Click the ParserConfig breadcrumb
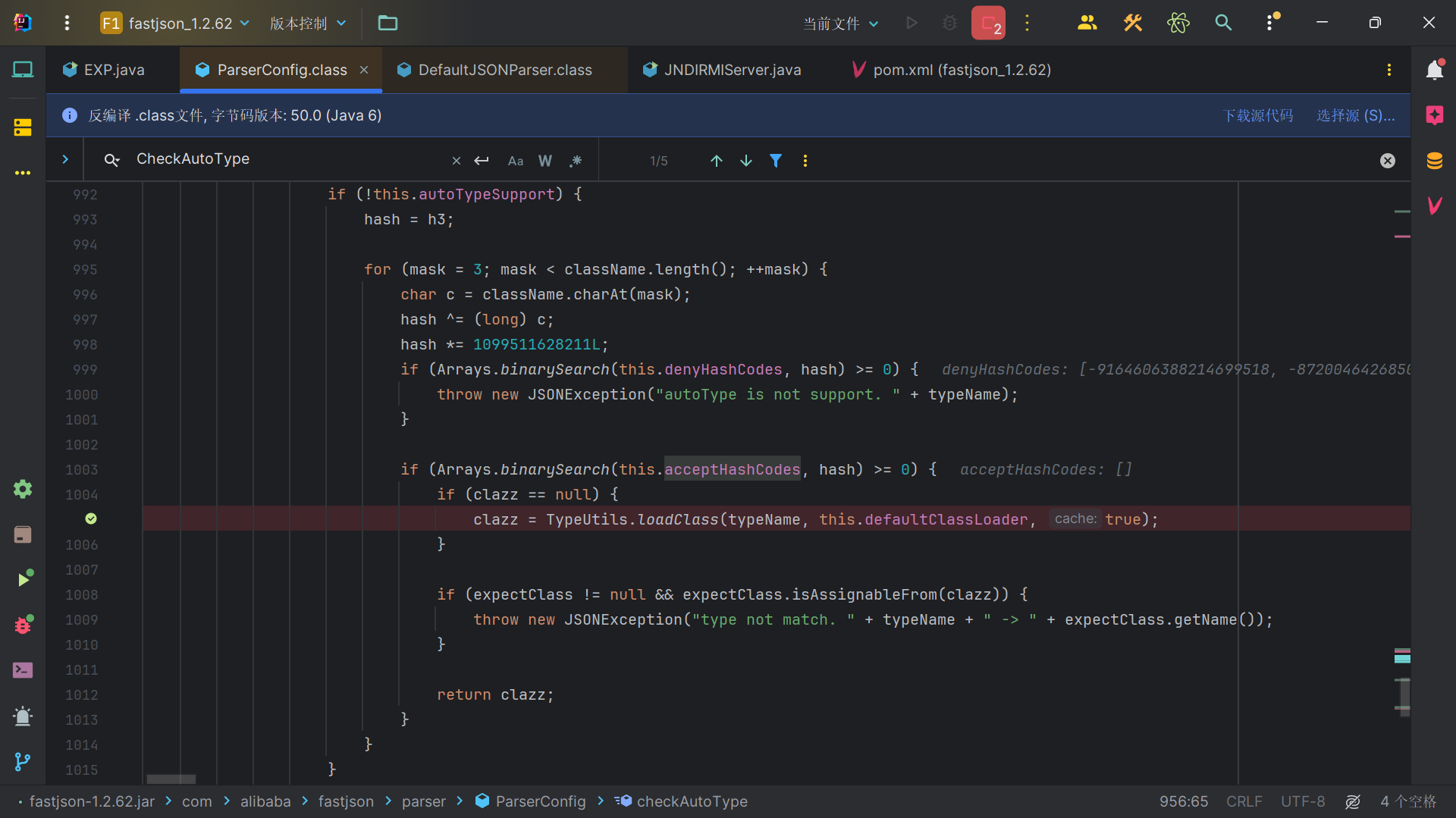This screenshot has width=1456, height=818. tap(531, 801)
